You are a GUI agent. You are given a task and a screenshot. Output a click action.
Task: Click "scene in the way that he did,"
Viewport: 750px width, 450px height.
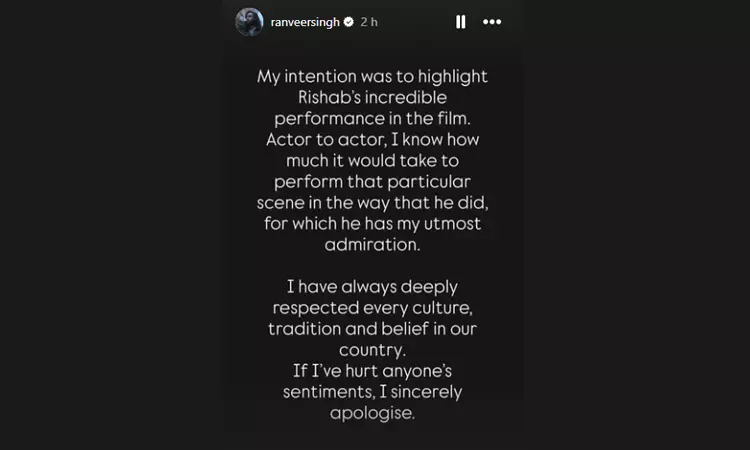(x=372, y=203)
